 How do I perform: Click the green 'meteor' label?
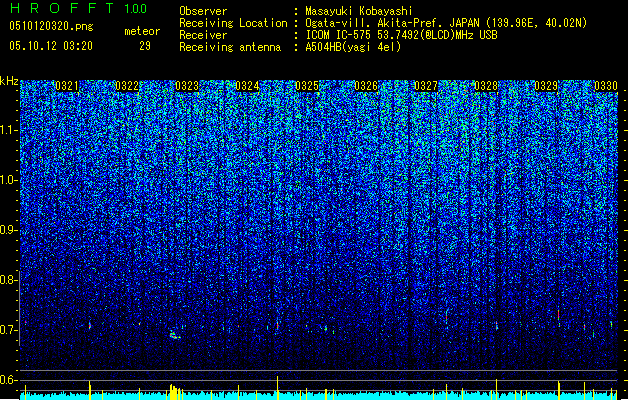pyautogui.click(x=142, y=31)
